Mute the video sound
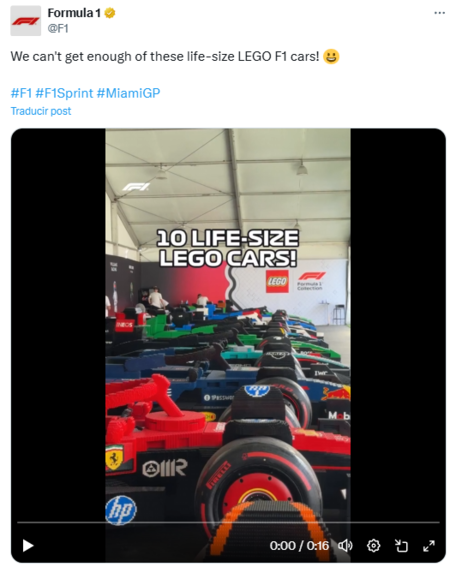Screen dimensions: 450x567 345,545
